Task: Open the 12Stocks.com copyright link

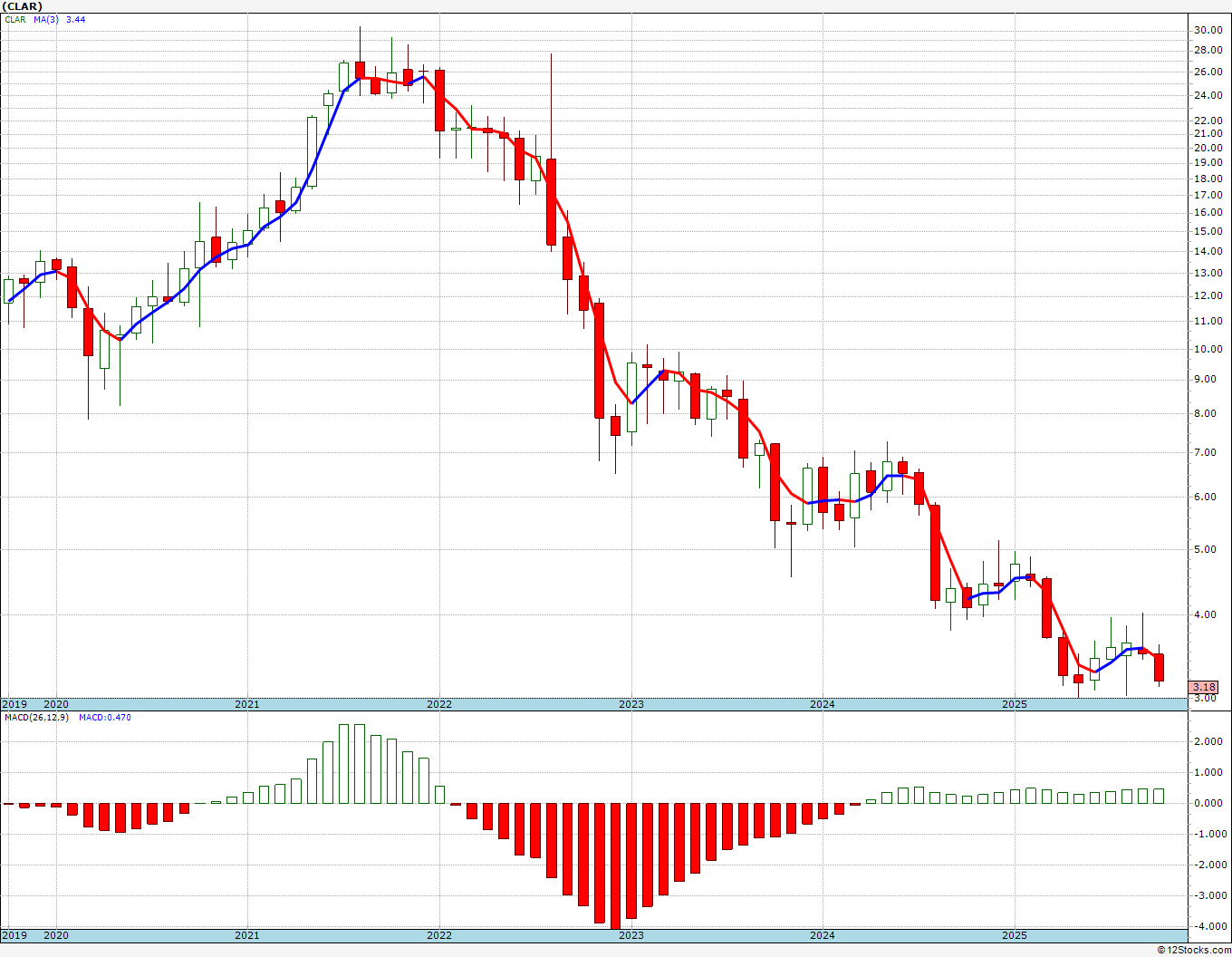Action: [1193, 950]
